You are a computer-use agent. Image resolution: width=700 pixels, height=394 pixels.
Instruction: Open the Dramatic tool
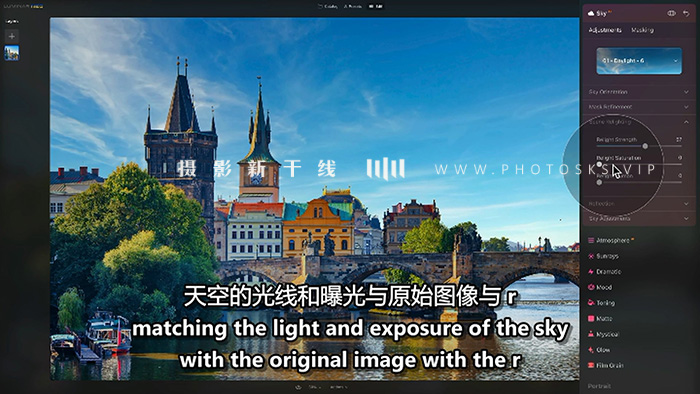point(605,272)
